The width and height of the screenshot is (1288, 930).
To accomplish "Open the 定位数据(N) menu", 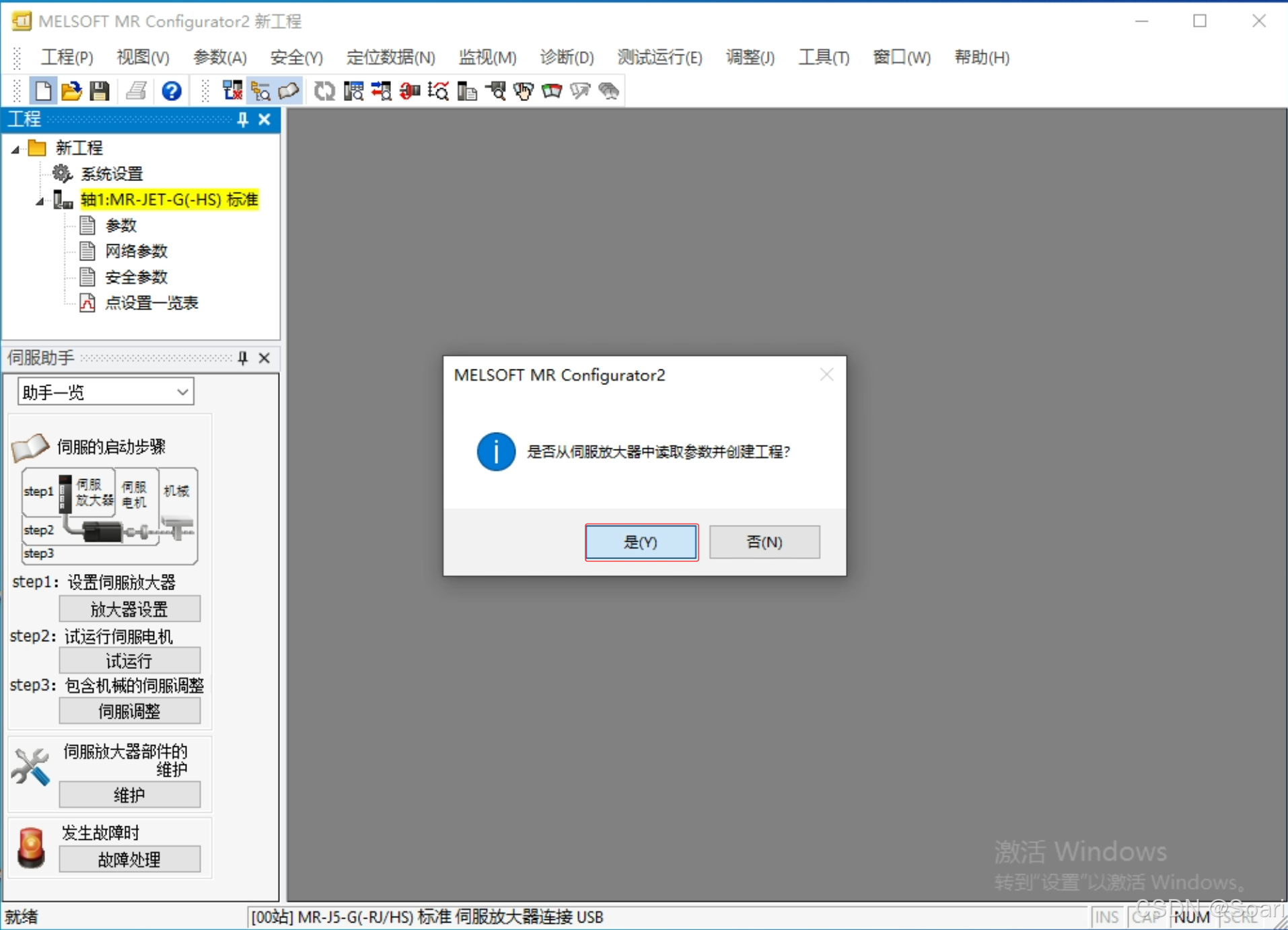I will [x=391, y=58].
